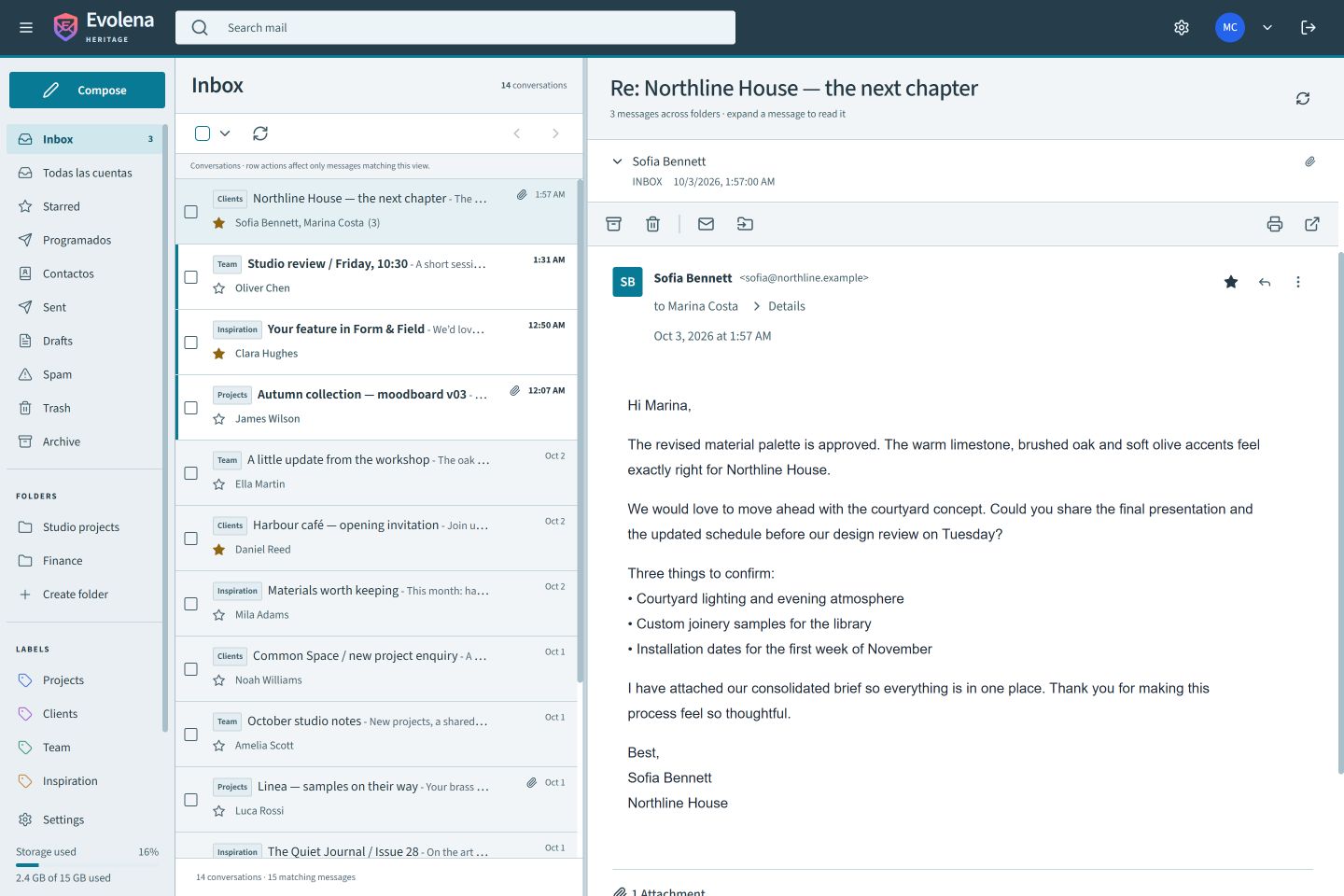Open the Studio projects folder
Viewport: 1344px width, 896px height.
(x=85, y=527)
